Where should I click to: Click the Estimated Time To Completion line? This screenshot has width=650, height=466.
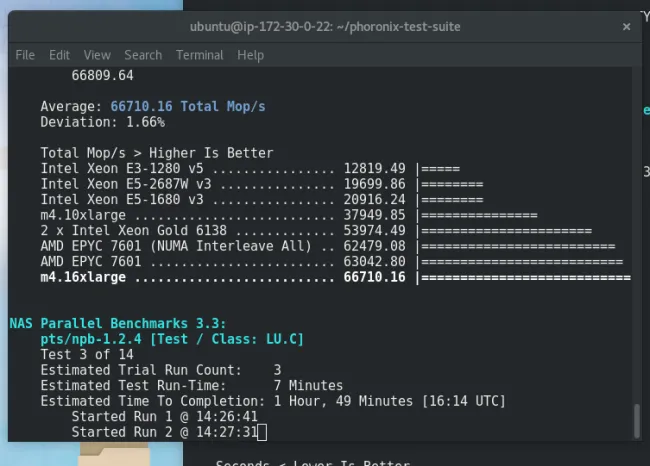coord(272,401)
